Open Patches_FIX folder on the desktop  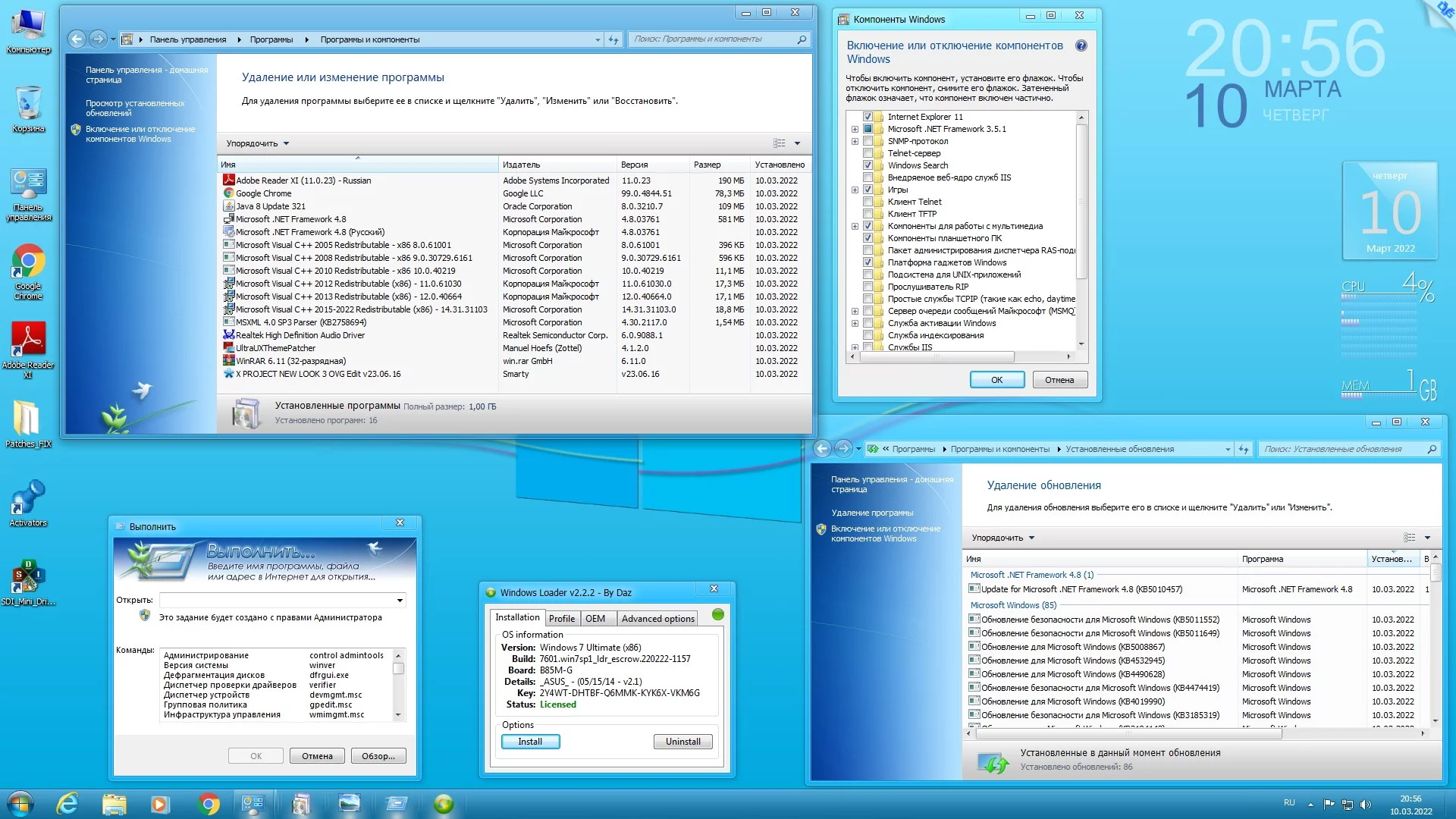28,420
